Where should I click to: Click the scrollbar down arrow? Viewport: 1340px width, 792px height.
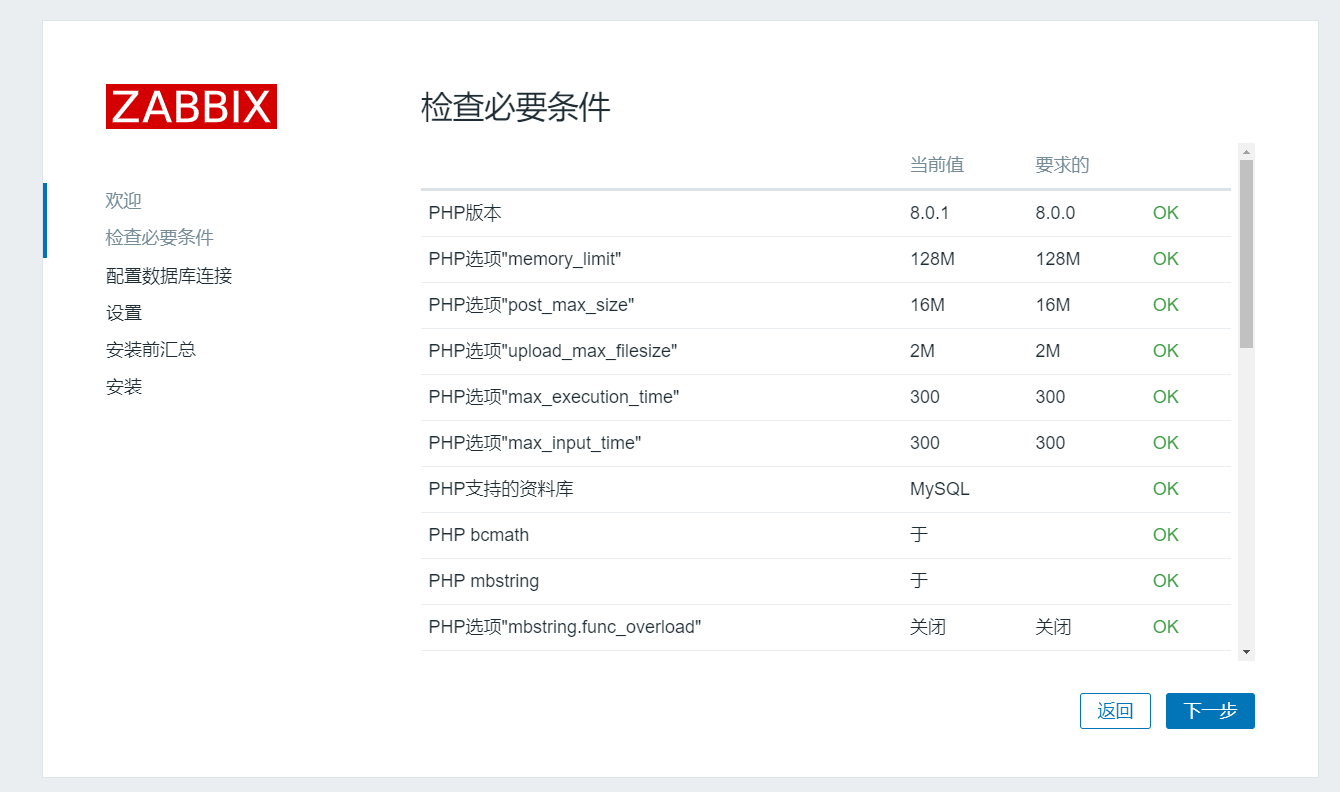click(1246, 651)
